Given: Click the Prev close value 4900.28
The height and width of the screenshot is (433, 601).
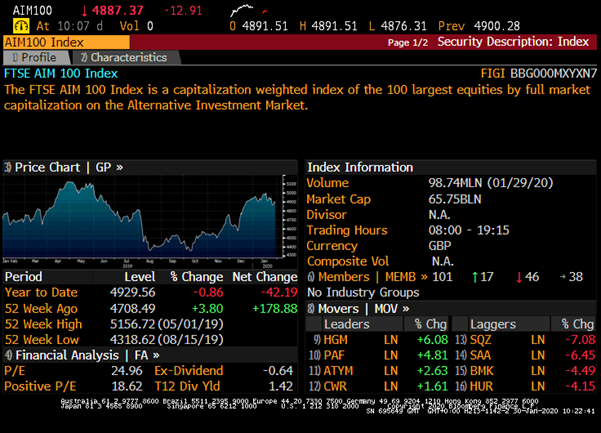Looking at the screenshot, I should coord(497,26).
